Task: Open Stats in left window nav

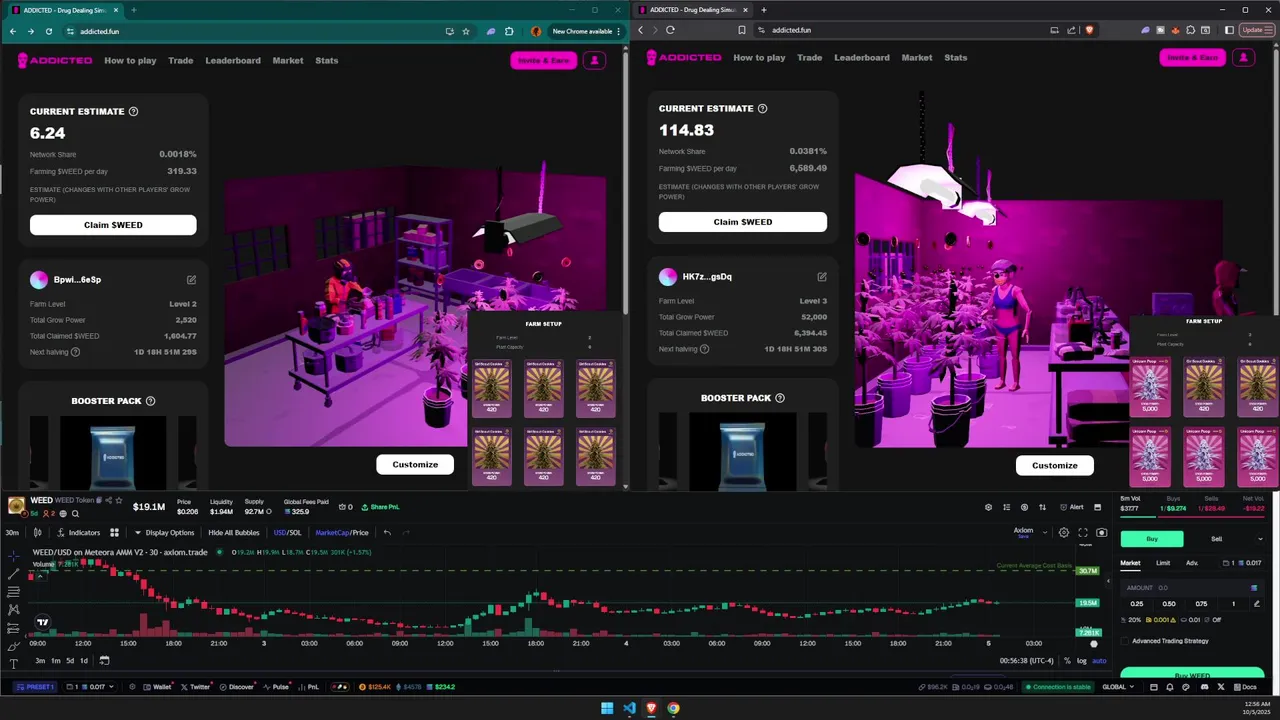Action: click(327, 60)
